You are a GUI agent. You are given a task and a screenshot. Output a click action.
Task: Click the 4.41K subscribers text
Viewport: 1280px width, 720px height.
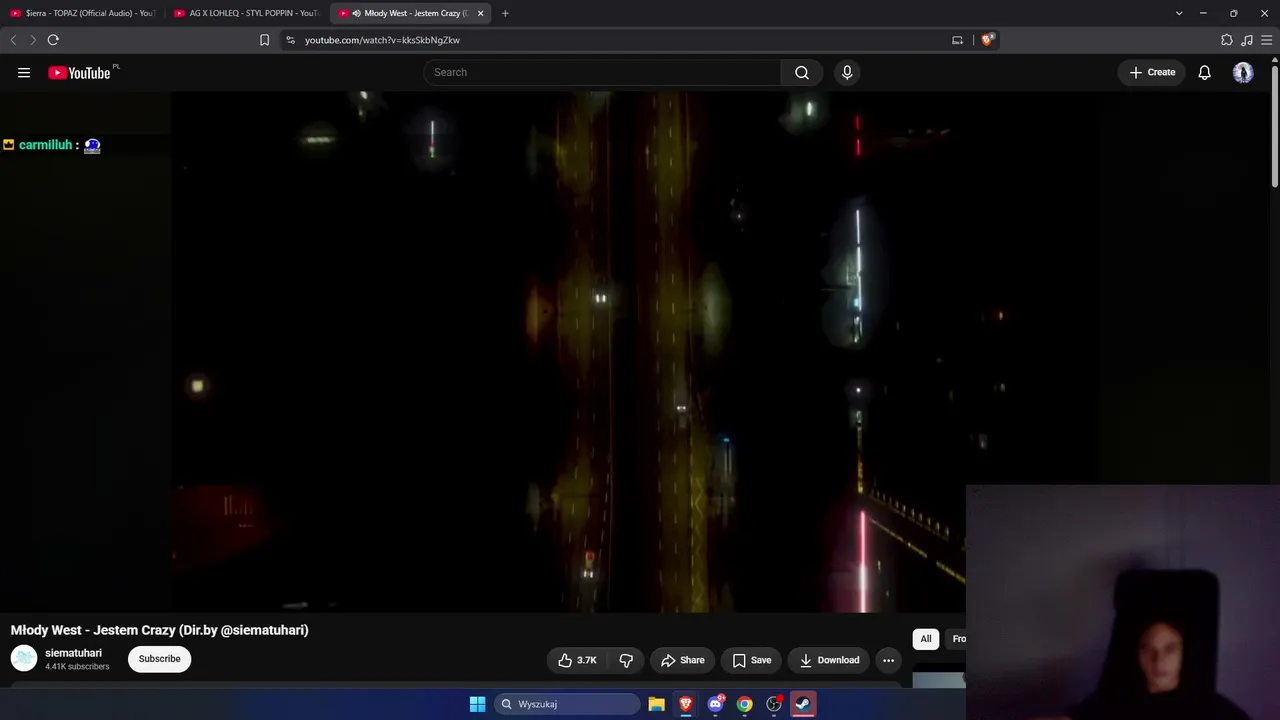(x=77, y=667)
